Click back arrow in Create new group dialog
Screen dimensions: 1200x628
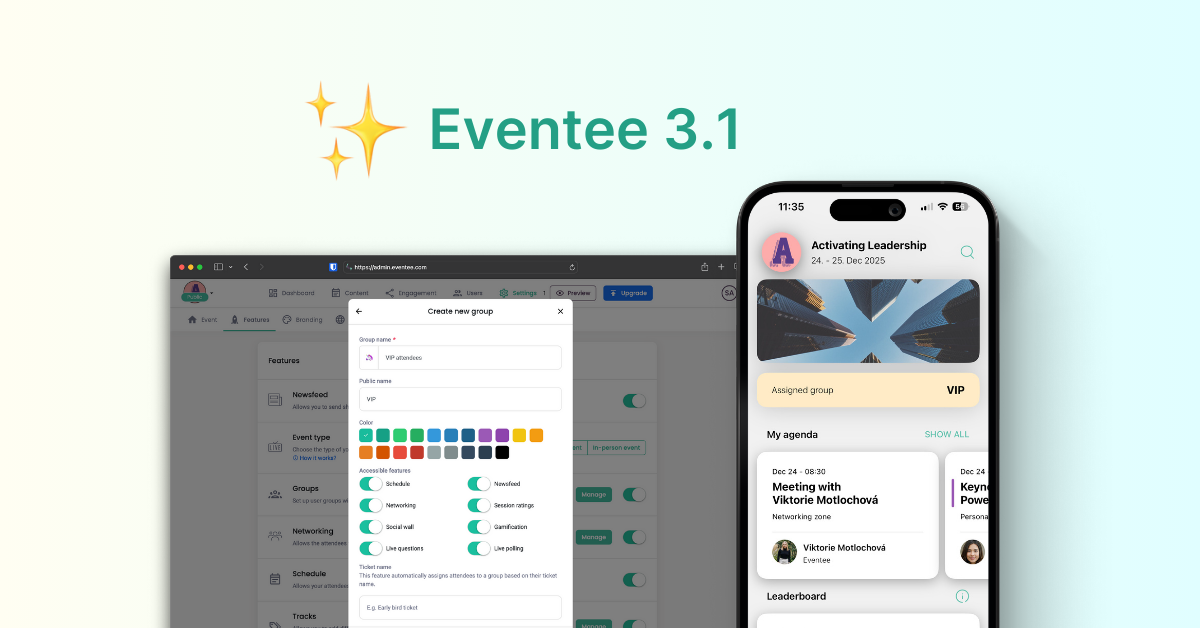point(359,311)
